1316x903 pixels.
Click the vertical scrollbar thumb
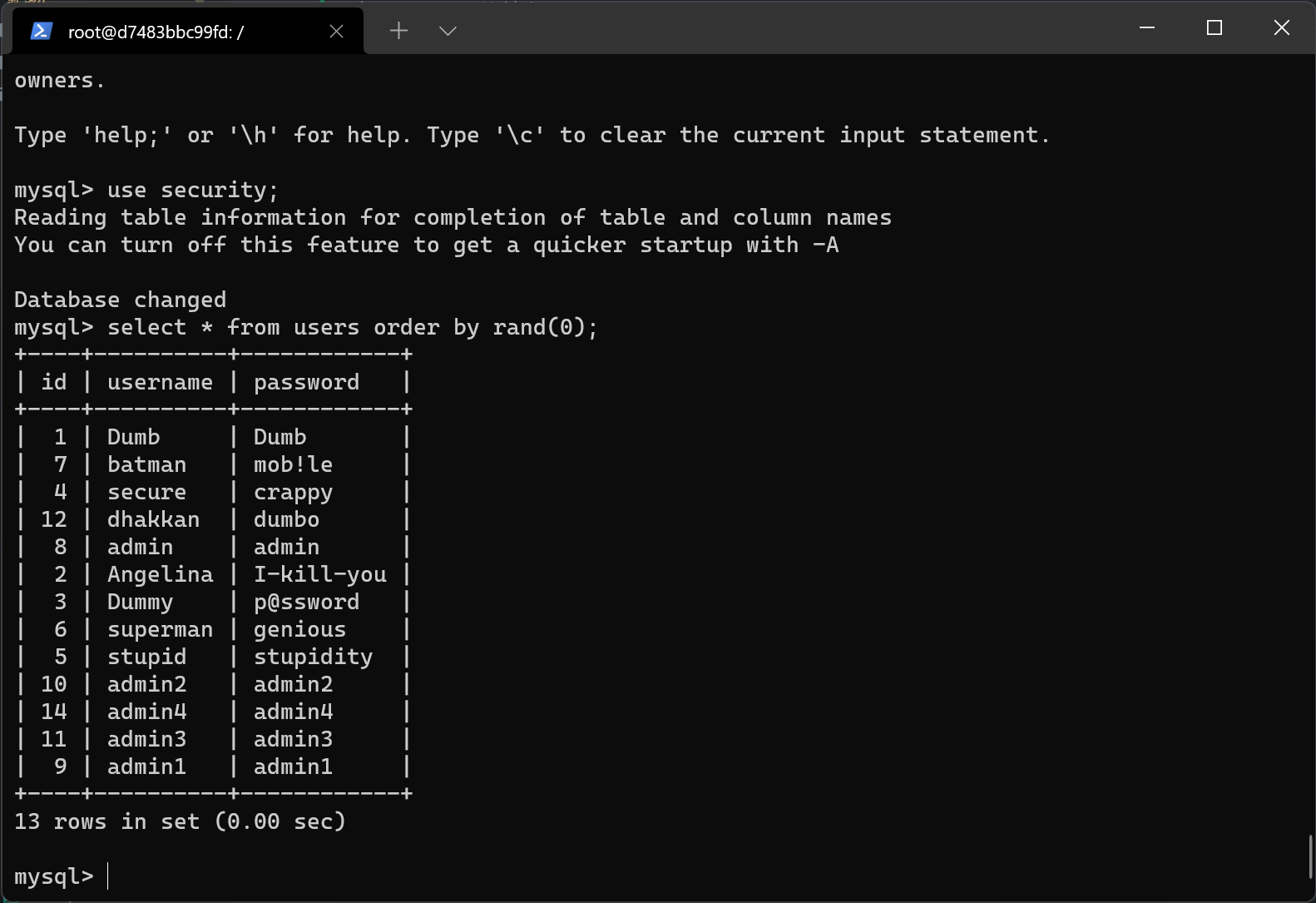pos(1310,857)
